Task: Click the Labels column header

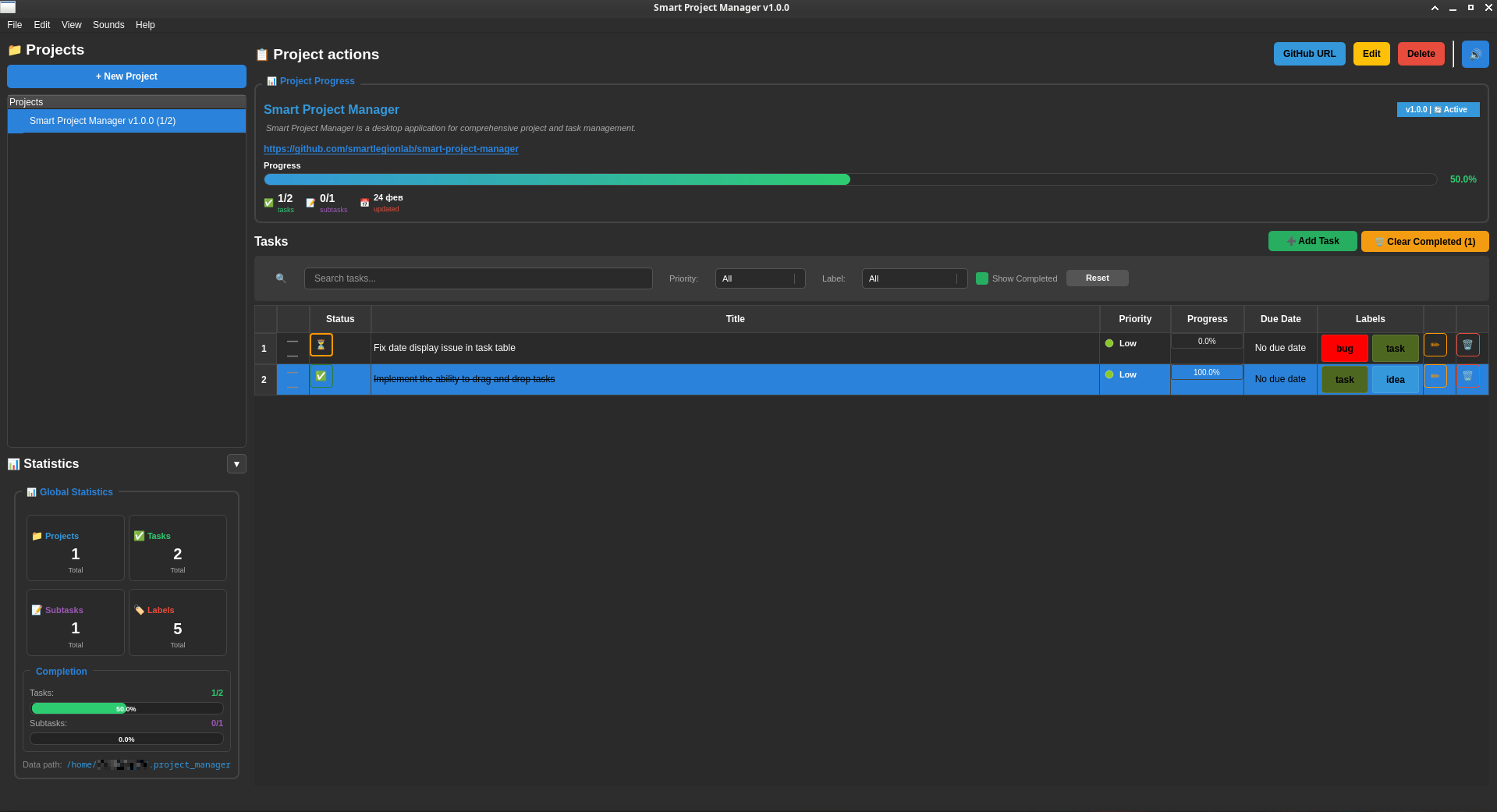Action: pos(1371,319)
